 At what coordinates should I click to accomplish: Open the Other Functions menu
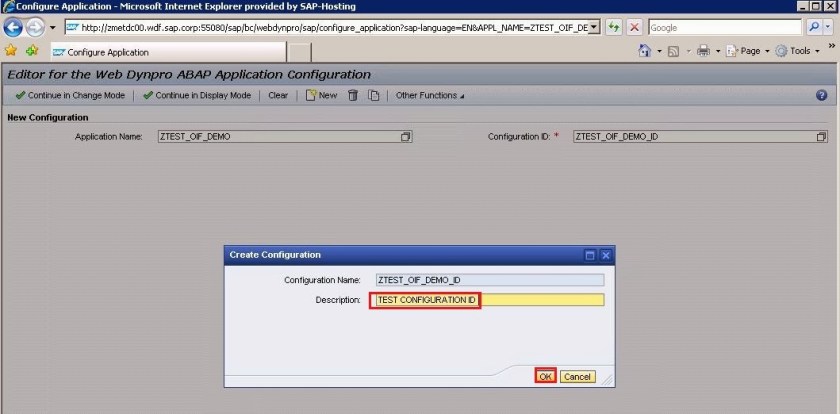coord(430,95)
